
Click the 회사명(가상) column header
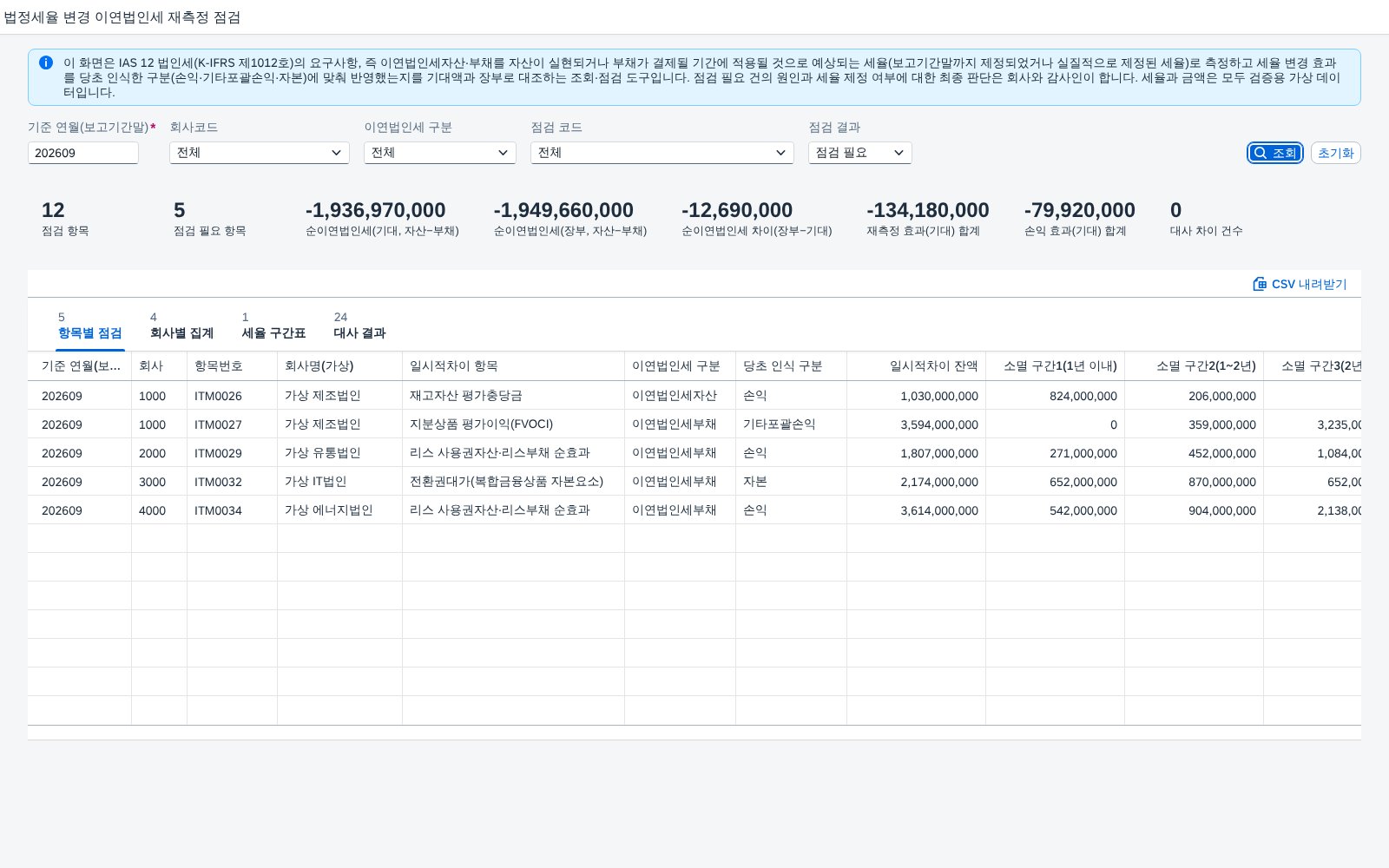tap(339, 366)
